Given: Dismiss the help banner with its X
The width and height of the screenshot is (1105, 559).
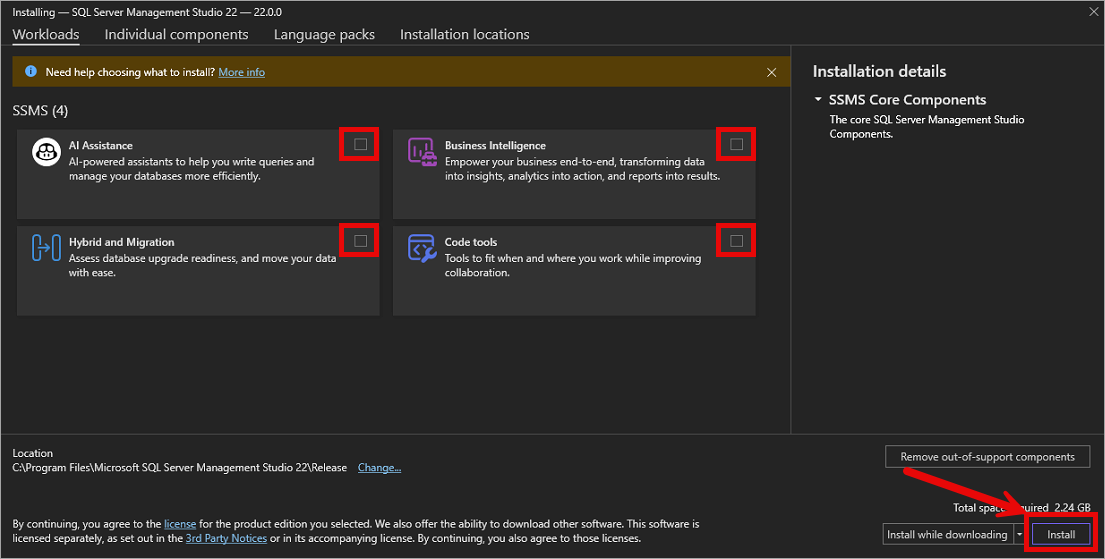Looking at the screenshot, I should (x=771, y=72).
